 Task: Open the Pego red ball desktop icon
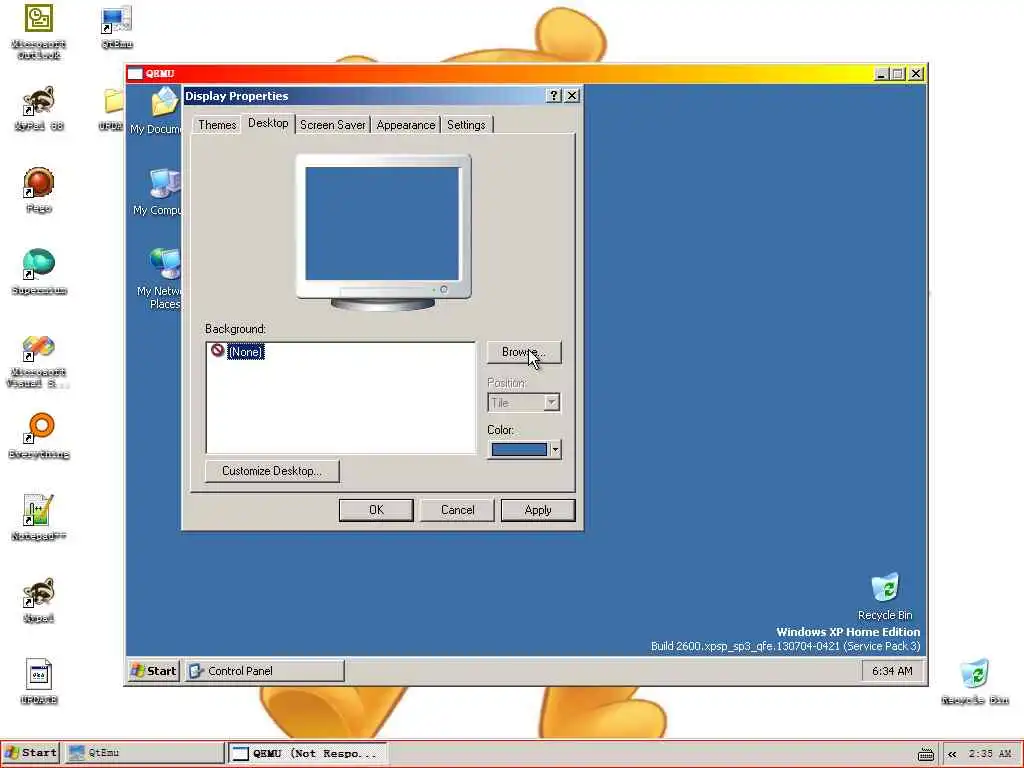tap(39, 184)
